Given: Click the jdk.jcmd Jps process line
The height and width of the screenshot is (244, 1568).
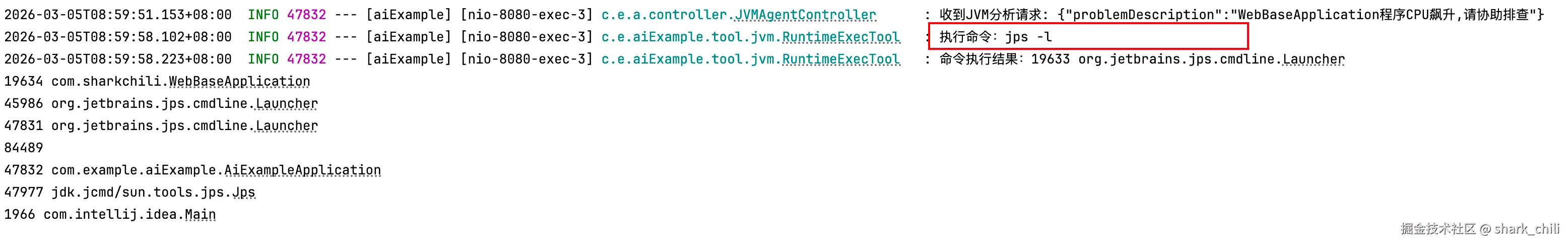Looking at the screenshot, I should click(x=129, y=192).
